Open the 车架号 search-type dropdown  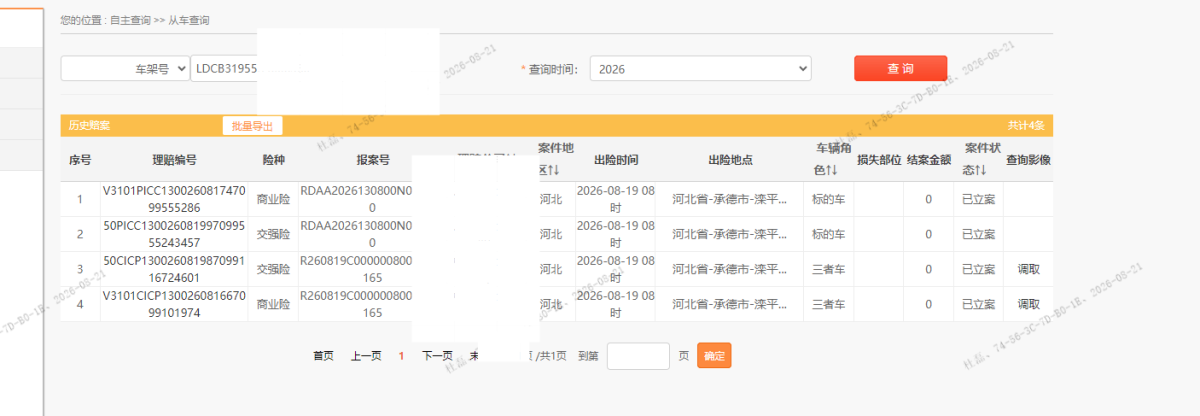pos(125,68)
